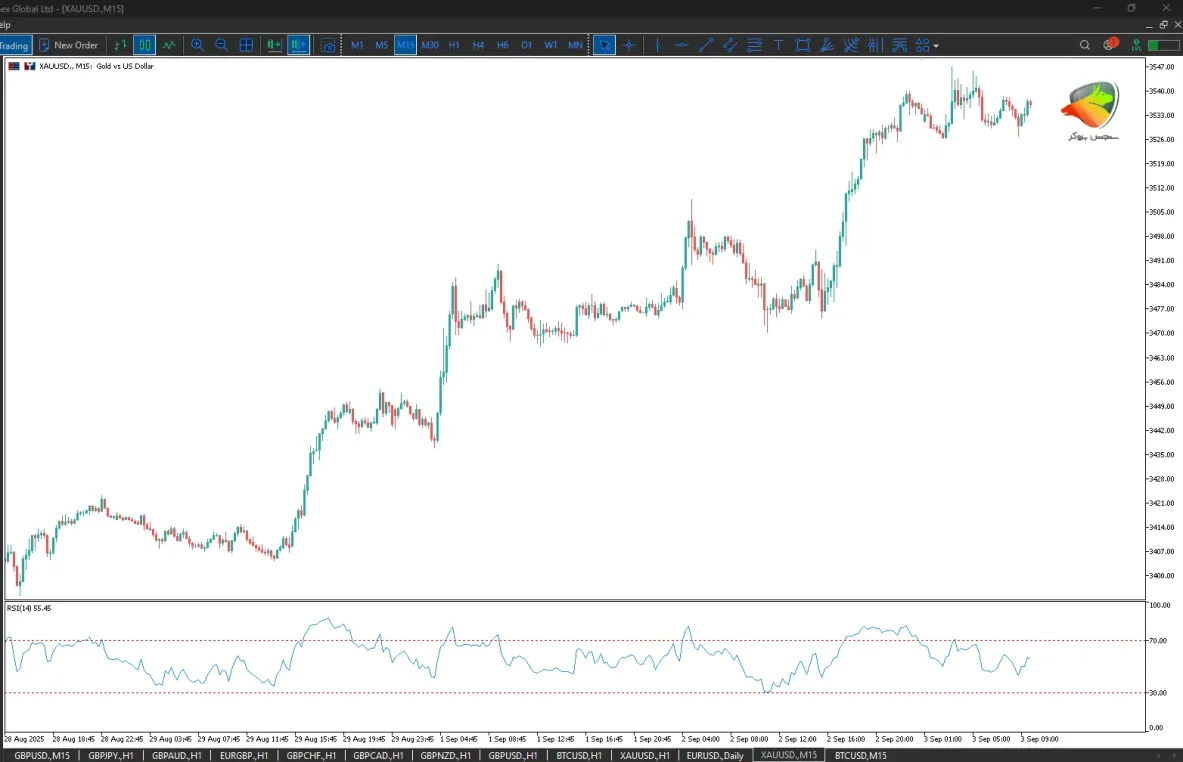Switch to GBPUSD.,H1 chart tab
The image size is (1183, 762).
click(512, 755)
